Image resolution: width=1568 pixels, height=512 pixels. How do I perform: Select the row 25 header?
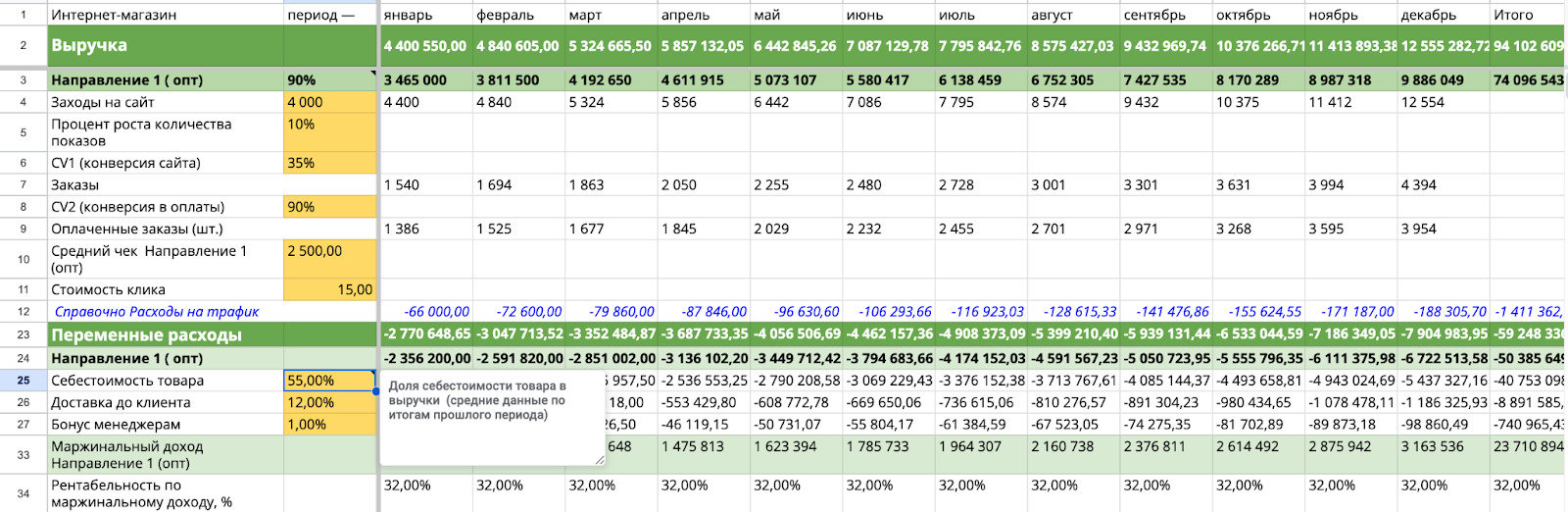click(x=24, y=381)
